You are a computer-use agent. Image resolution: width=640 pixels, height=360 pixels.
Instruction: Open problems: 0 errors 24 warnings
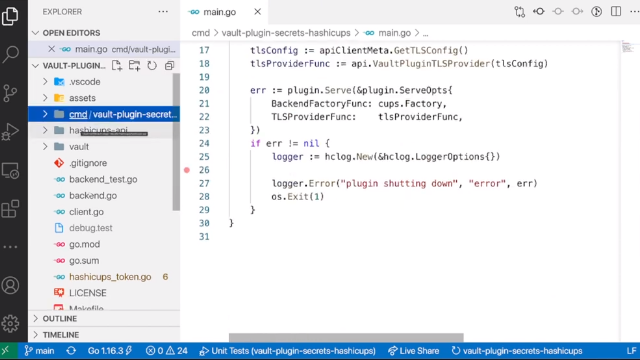[x=167, y=351]
